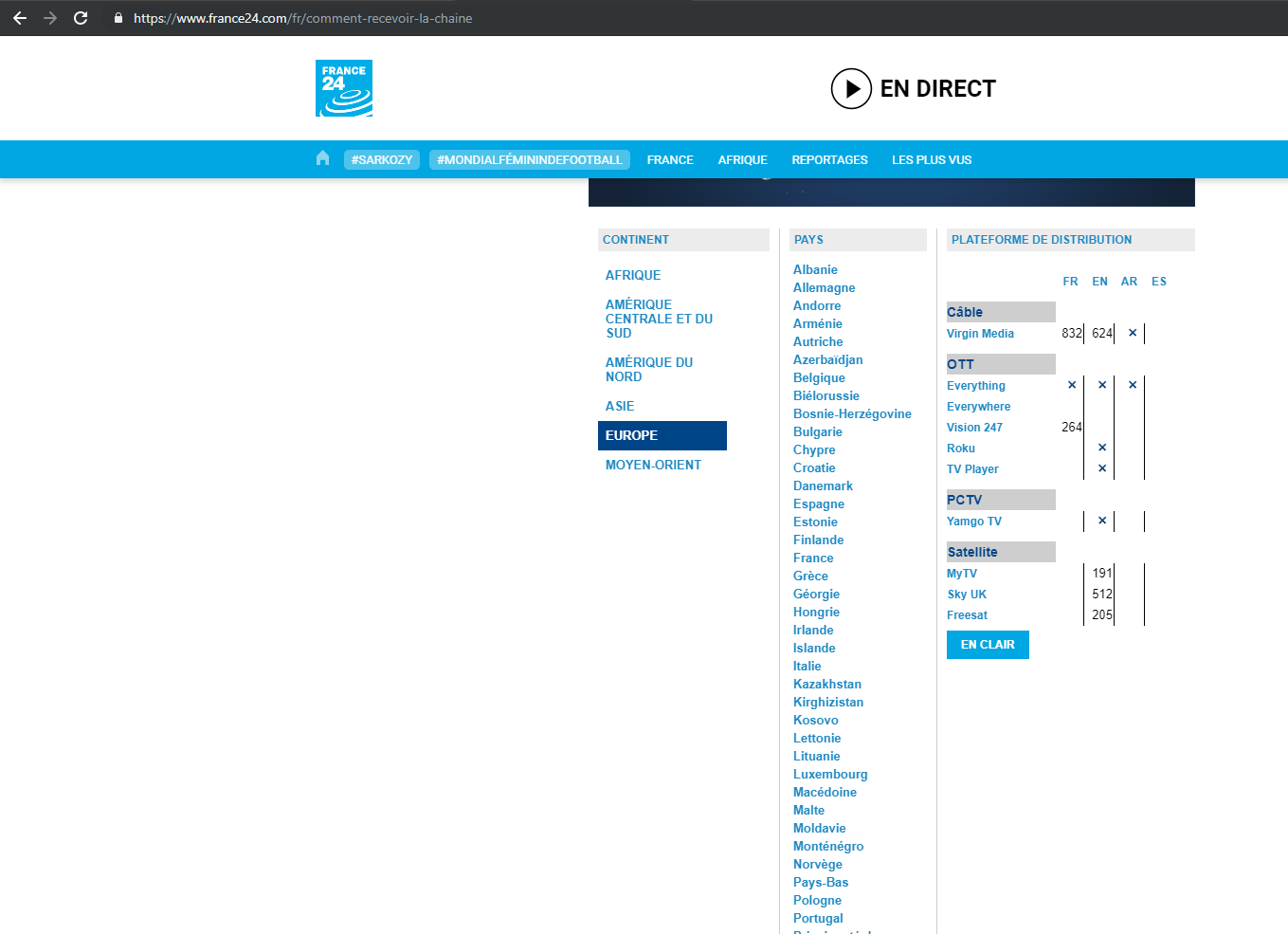Choose Kosovo in the country list
Viewport: 1288px width, 934px height.
(x=815, y=720)
